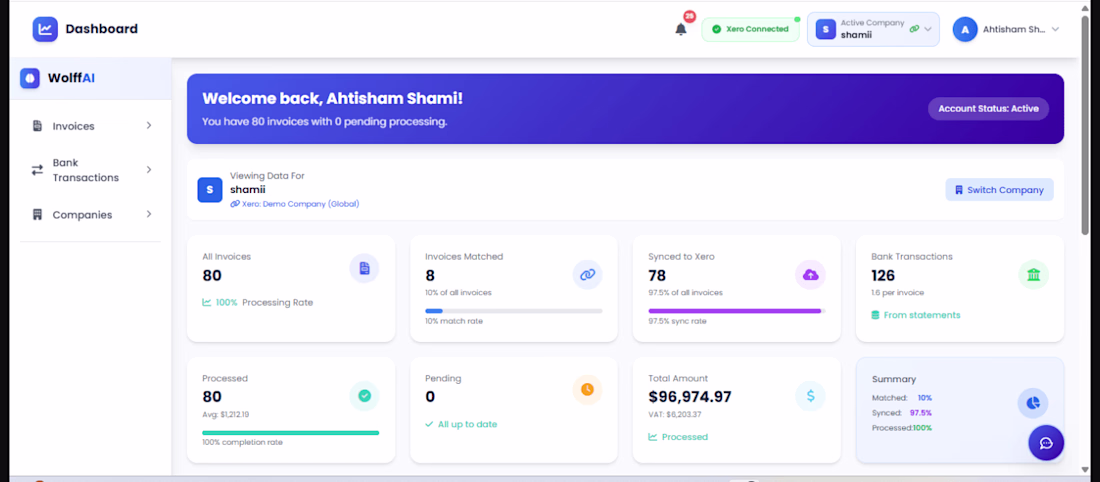
Task: Click the All Invoices document icon
Action: (364, 268)
